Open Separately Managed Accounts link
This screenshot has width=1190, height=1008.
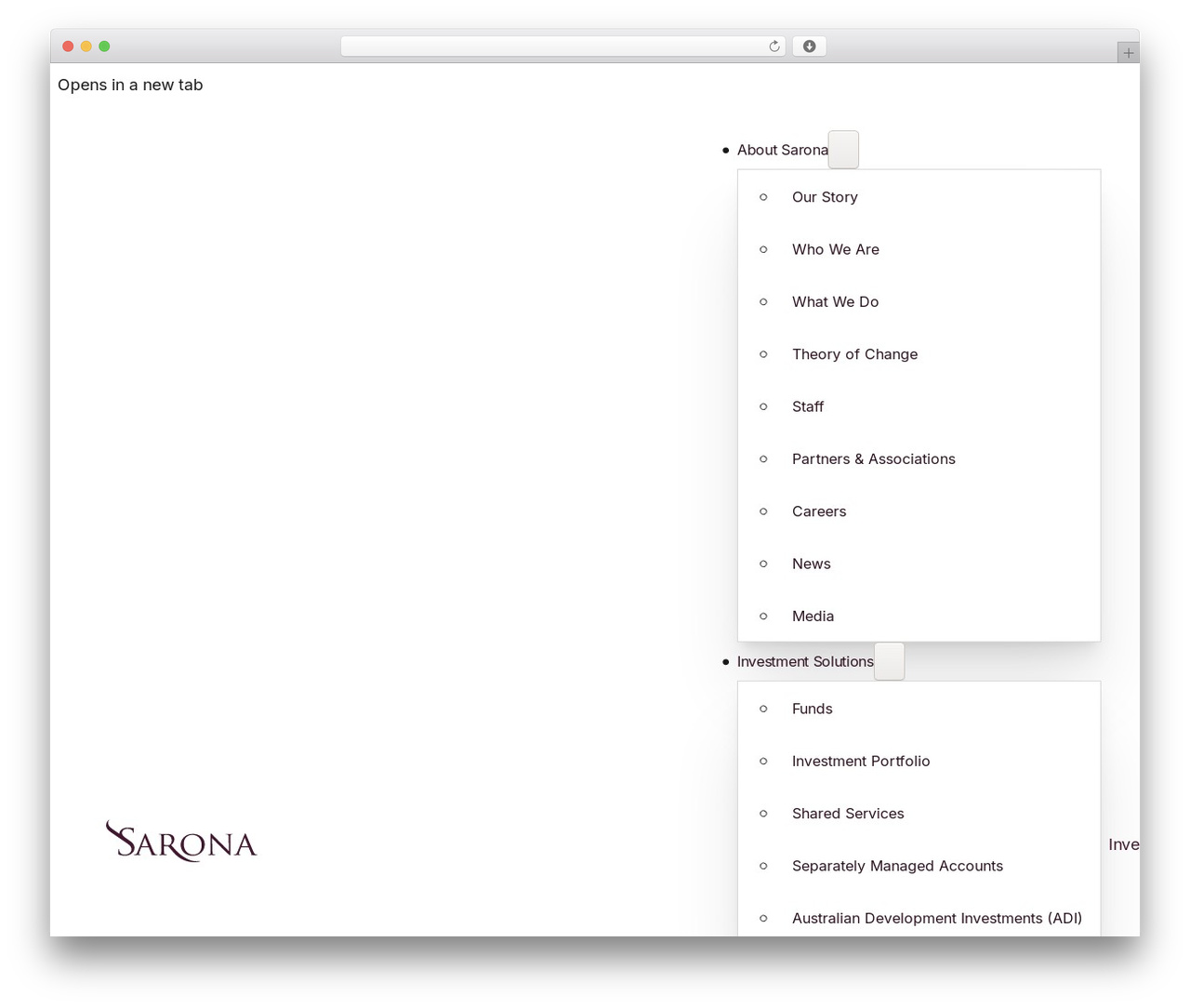[897, 866]
